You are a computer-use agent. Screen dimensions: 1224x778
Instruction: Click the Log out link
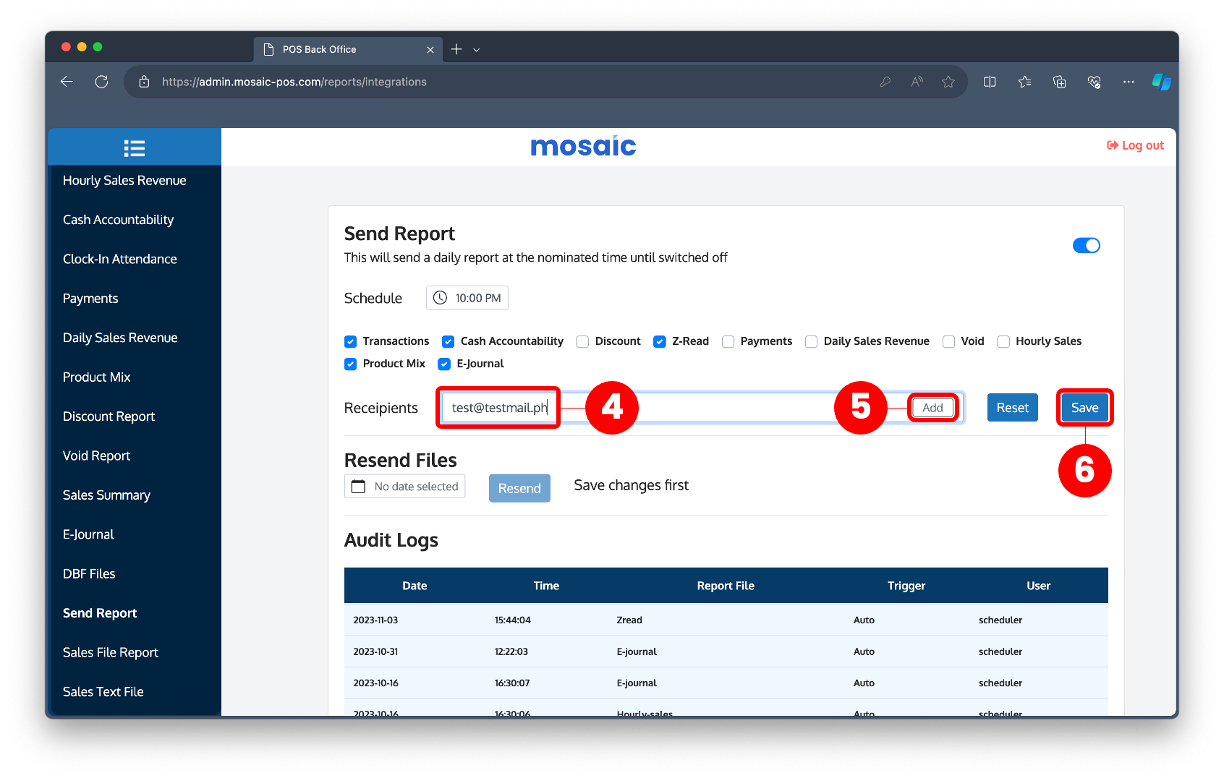point(1135,146)
